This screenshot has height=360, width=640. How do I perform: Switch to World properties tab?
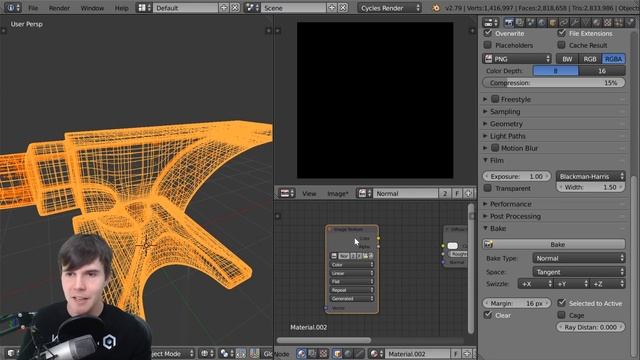pos(542,23)
